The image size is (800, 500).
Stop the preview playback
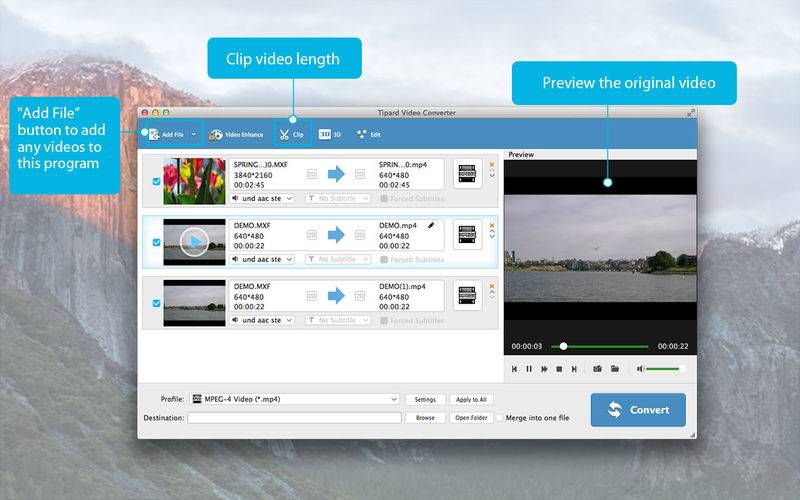pyautogui.click(x=559, y=369)
